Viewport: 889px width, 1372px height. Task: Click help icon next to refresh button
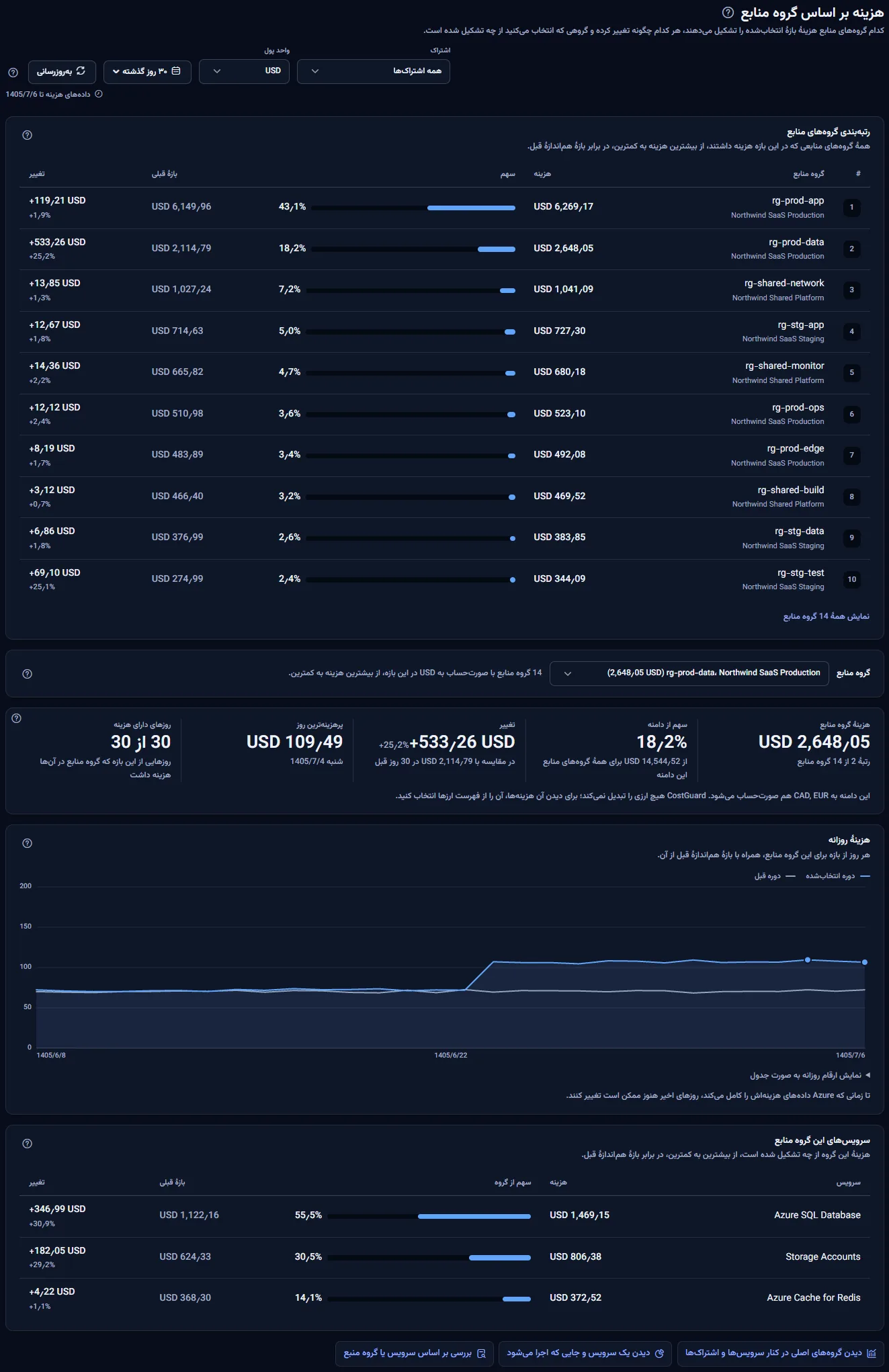pos(13,73)
